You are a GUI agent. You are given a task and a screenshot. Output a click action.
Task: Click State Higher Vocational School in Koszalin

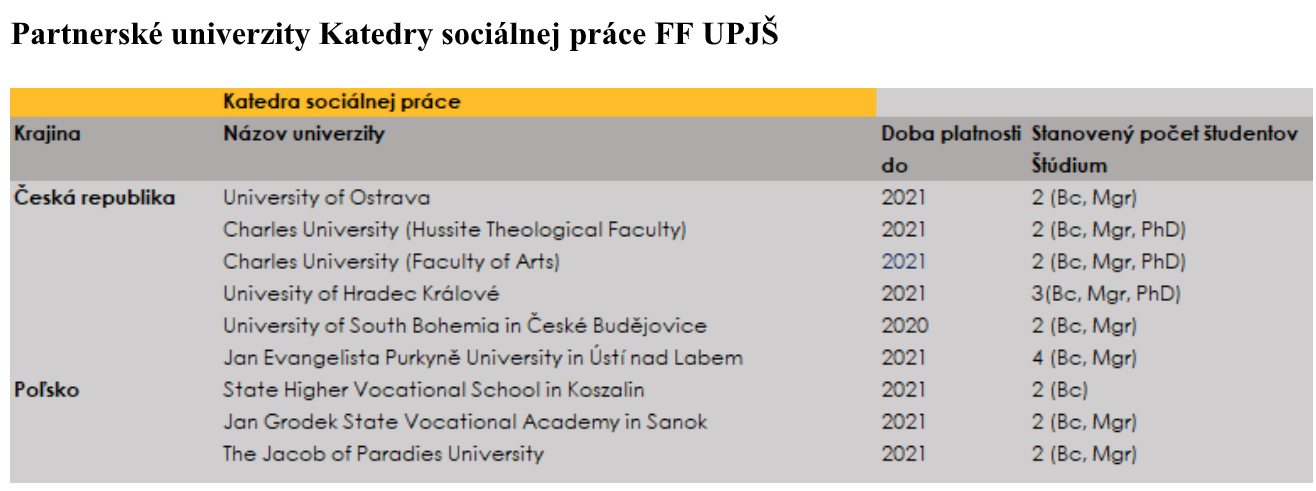(434, 390)
